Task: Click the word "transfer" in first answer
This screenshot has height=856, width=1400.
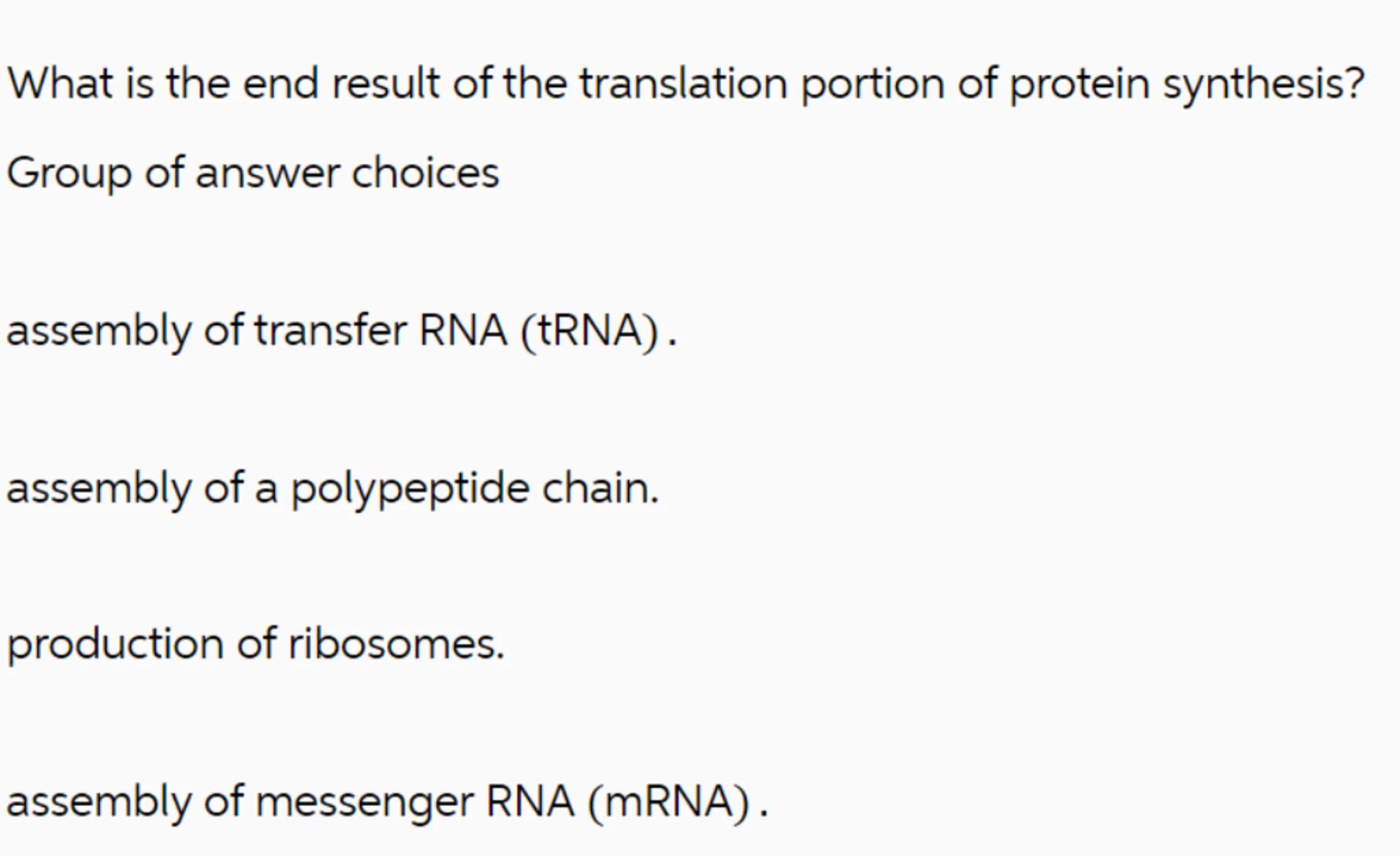Action: pos(329,331)
